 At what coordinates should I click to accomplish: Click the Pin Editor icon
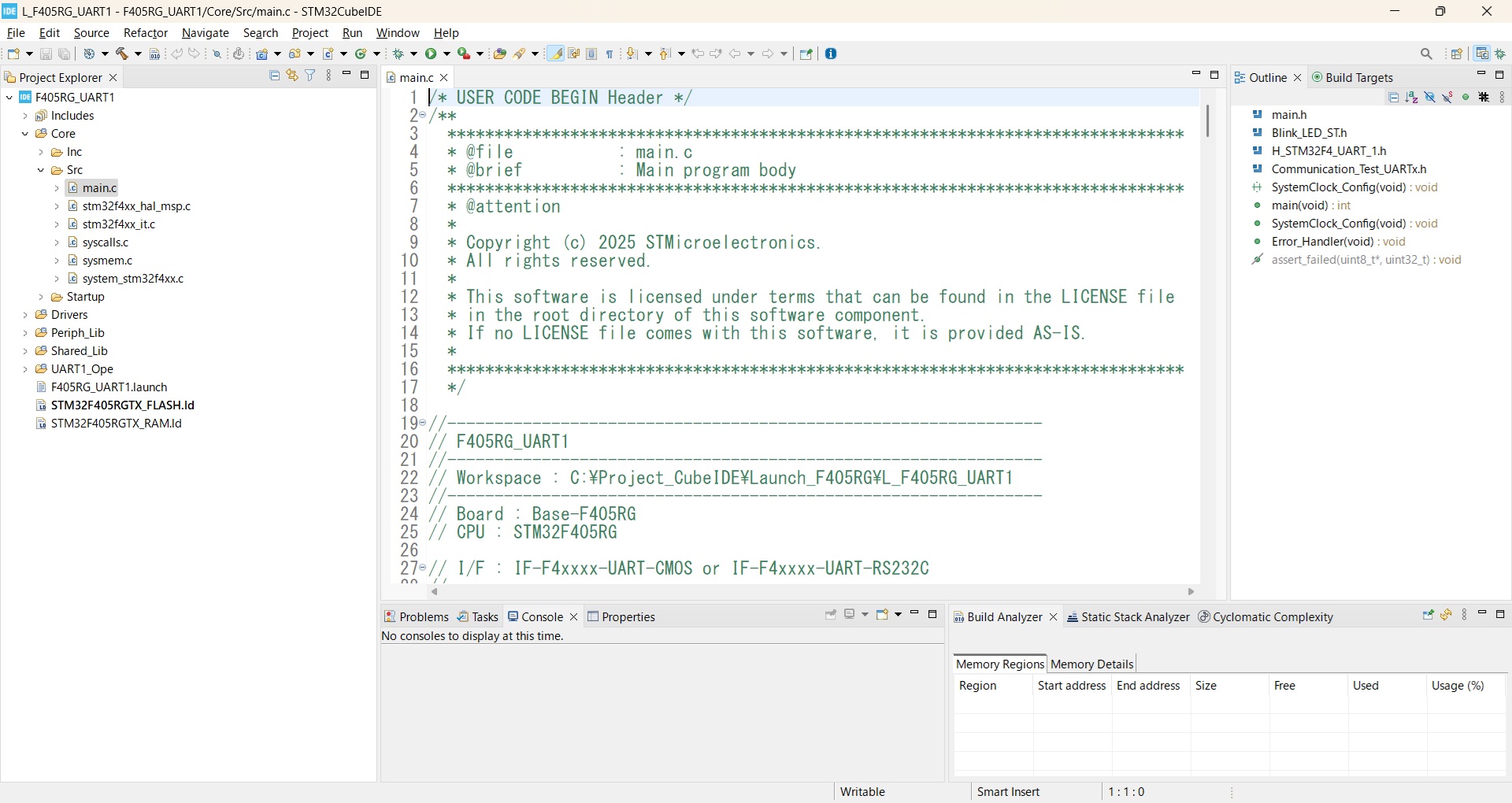click(x=806, y=54)
